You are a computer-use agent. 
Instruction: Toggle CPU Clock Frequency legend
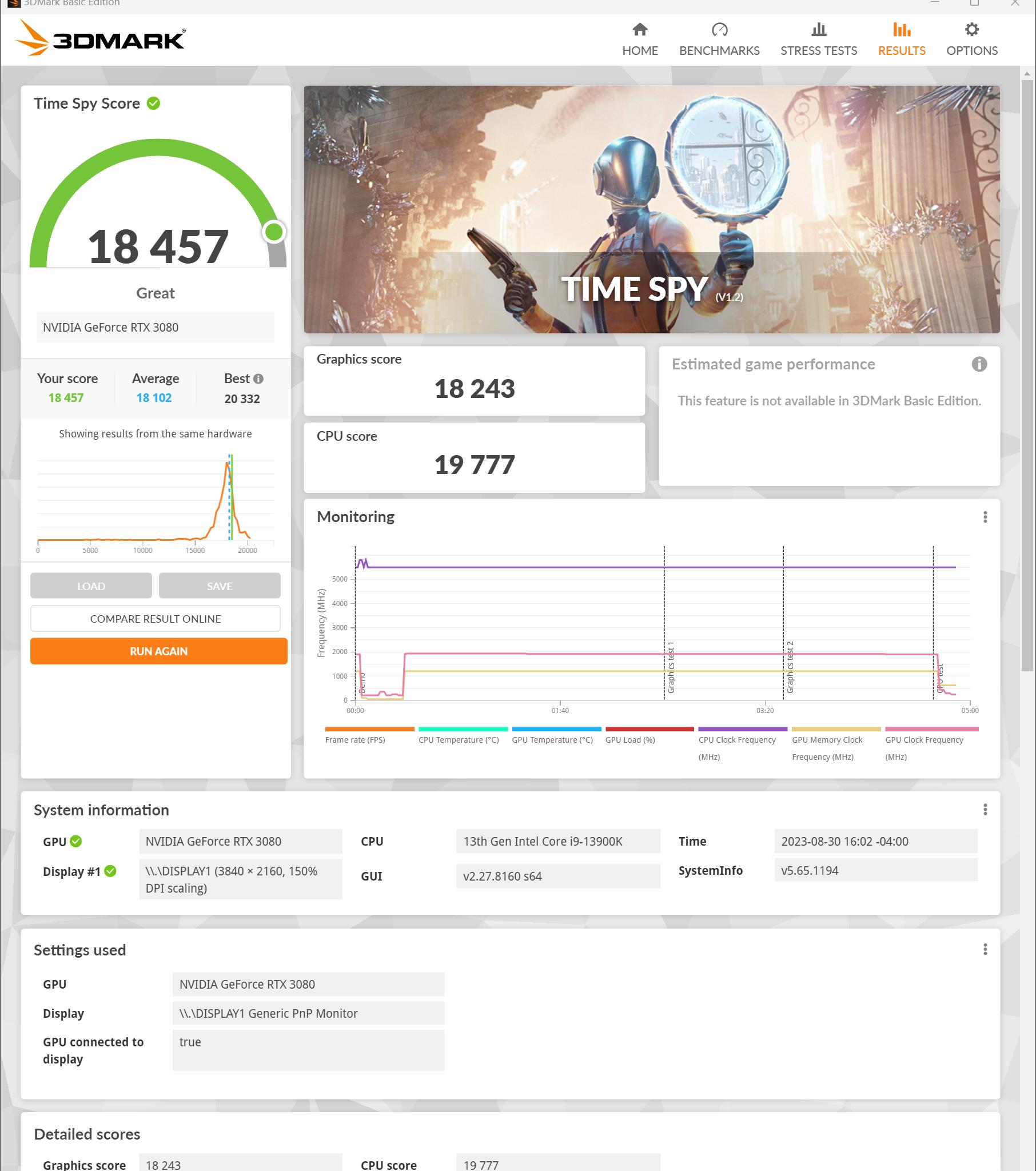[x=743, y=744]
